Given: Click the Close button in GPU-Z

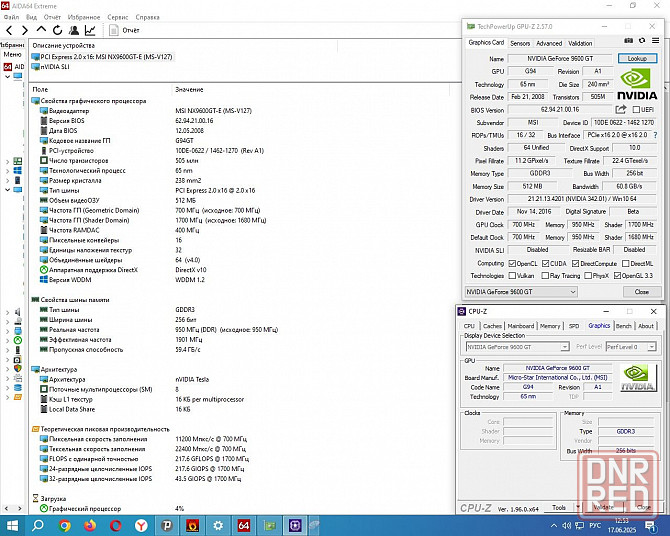Looking at the screenshot, I should (x=641, y=292).
